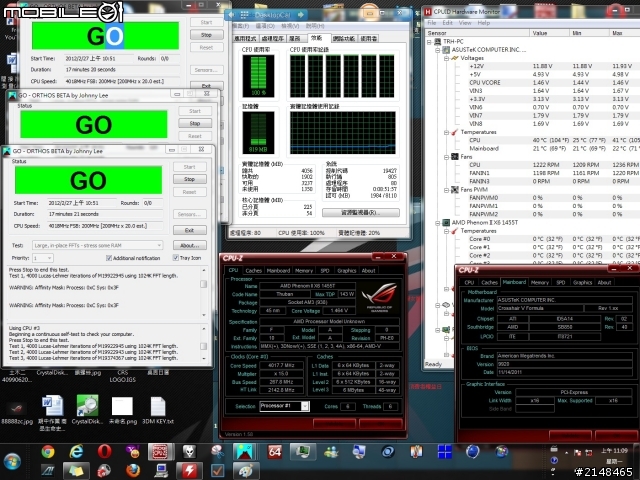The width and height of the screenshot is (640, 480).
Task: Switch to Task Manager monitor taskbar icon
Action: click(x=303, y=452)
